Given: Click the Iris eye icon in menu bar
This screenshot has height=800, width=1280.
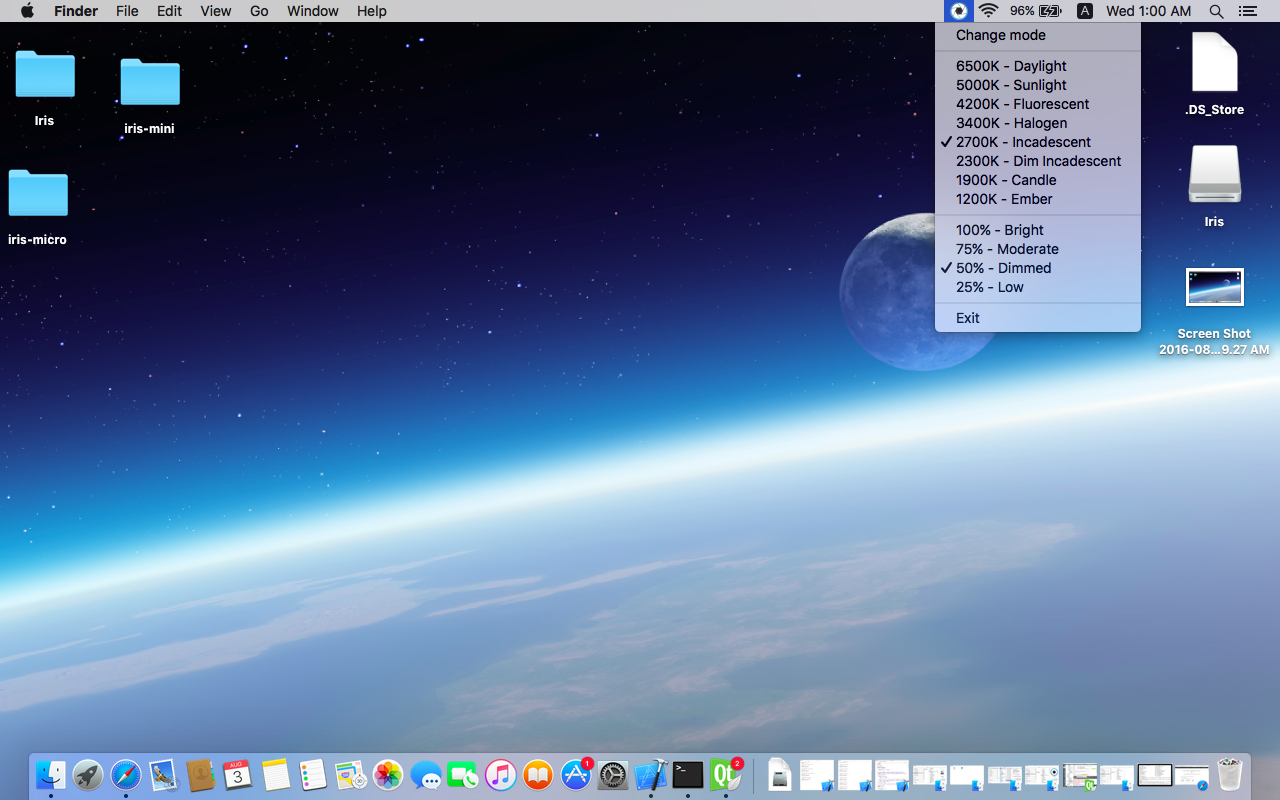Looking at the screenshot, I should [959, 11].
